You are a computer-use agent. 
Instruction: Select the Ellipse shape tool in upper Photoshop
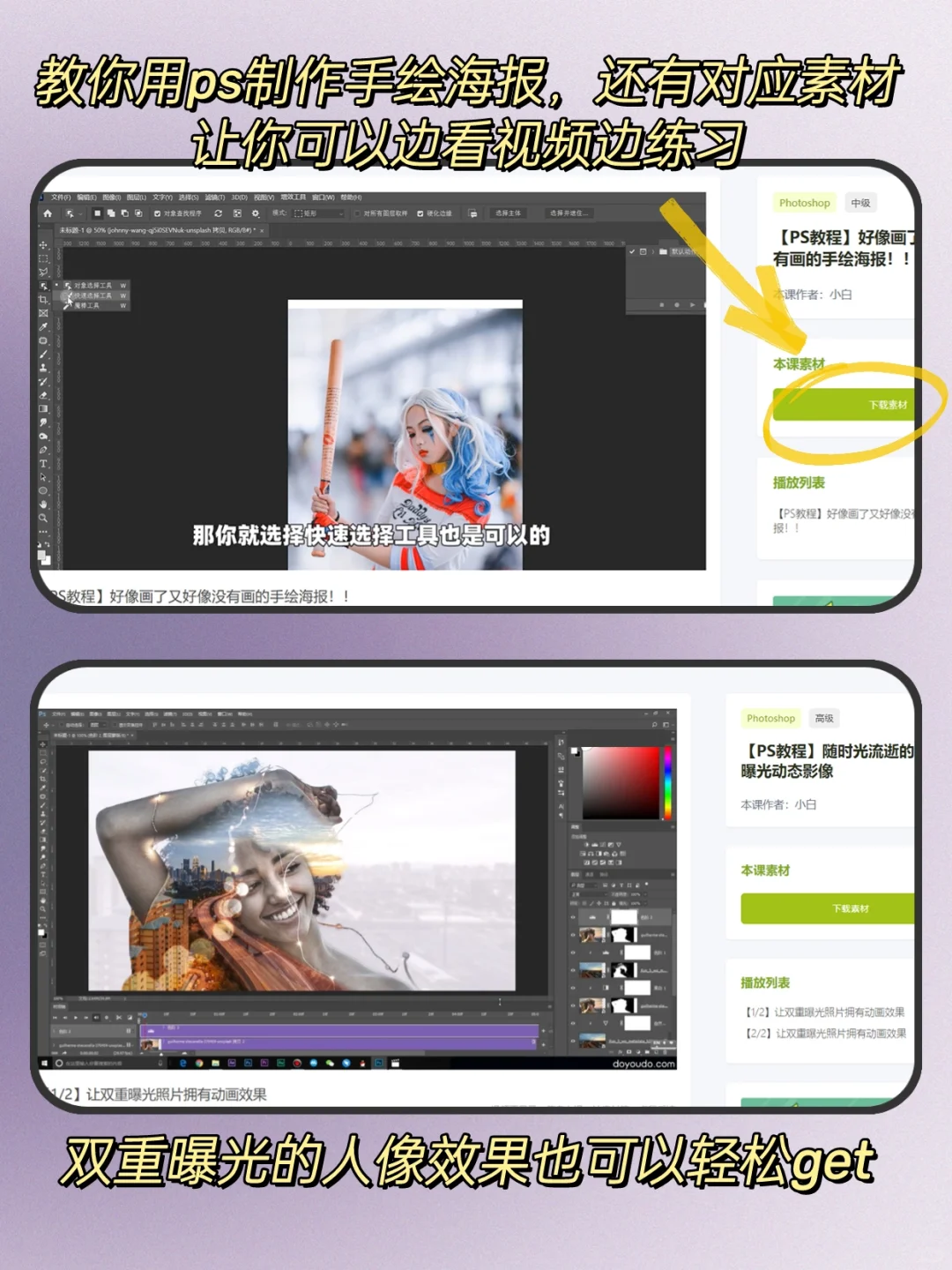[43, 490]
